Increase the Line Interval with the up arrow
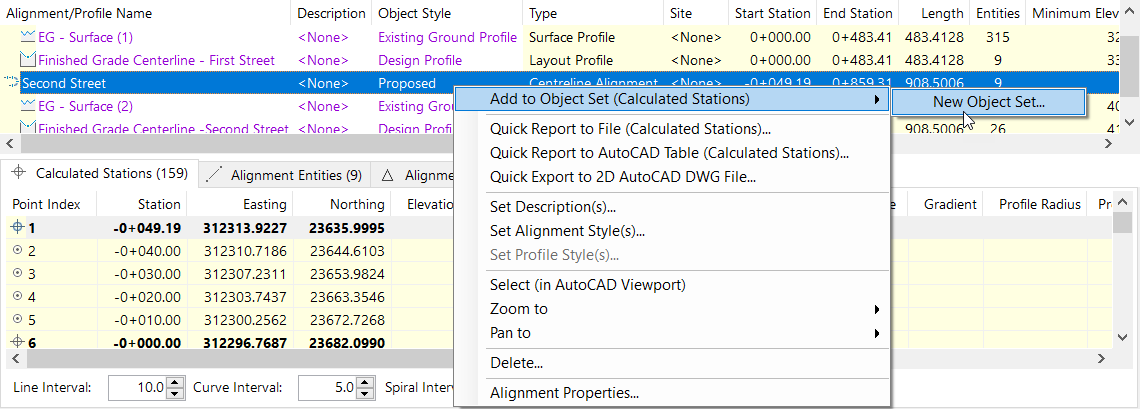1140x409 pixels. click(x=175, y=382)
